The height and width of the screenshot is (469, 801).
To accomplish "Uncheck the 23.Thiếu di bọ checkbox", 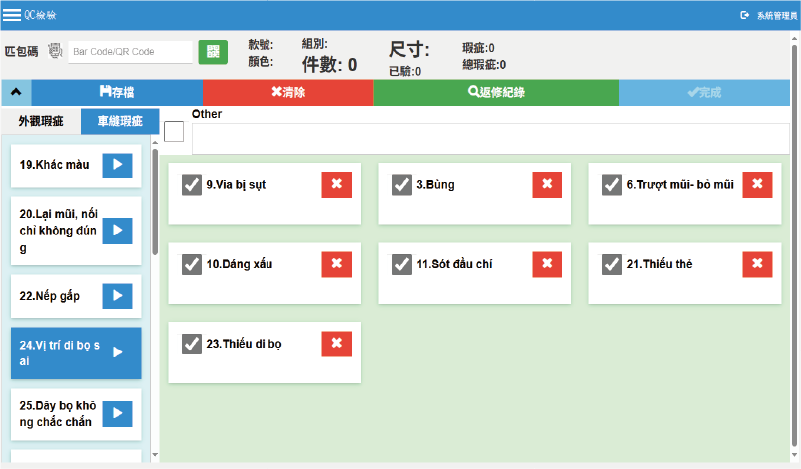I will click(192, 344).
